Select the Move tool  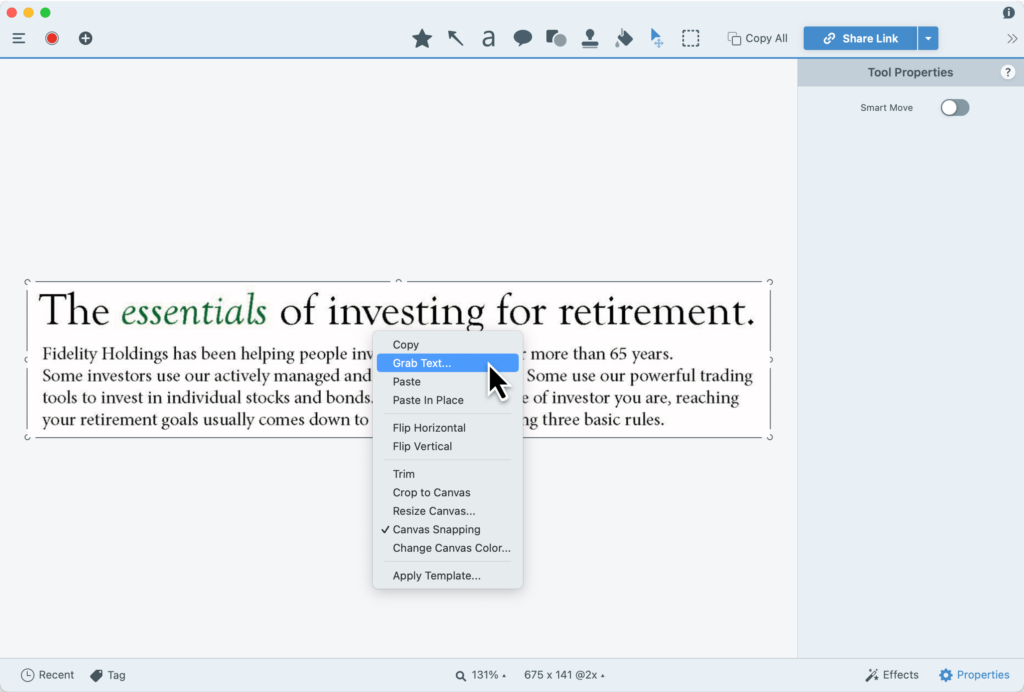pos(656,38)
